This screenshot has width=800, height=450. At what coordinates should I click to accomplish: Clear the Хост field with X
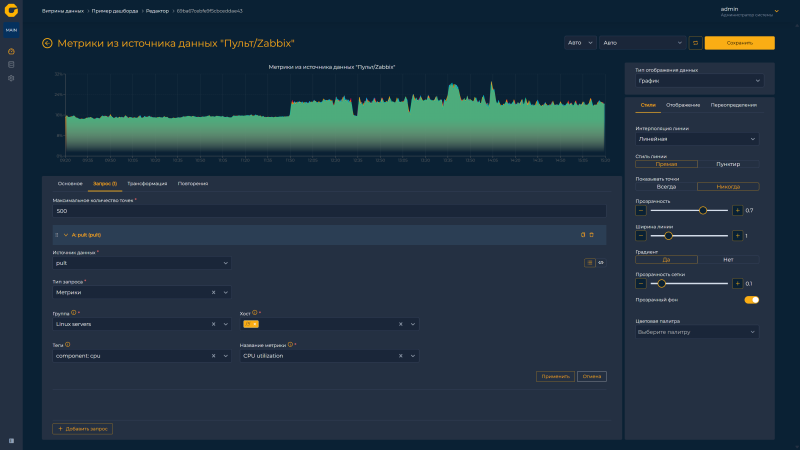tap(401, 324)
